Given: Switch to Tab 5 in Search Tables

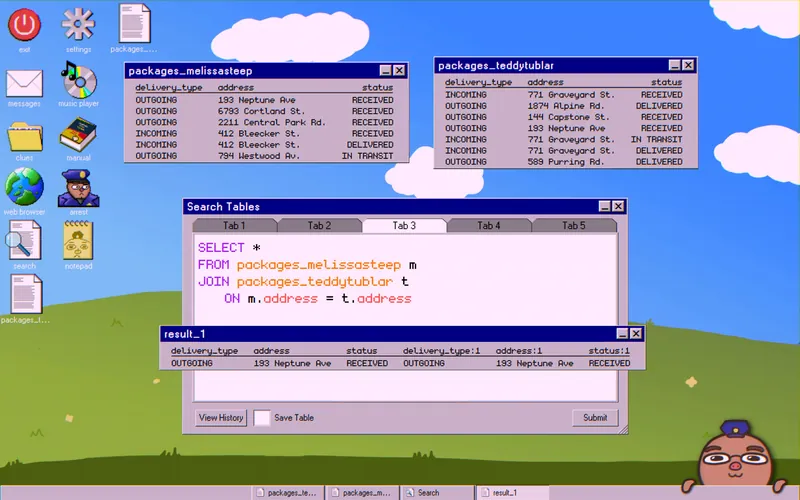Looking at the screenshot, I should pos(573,226).
